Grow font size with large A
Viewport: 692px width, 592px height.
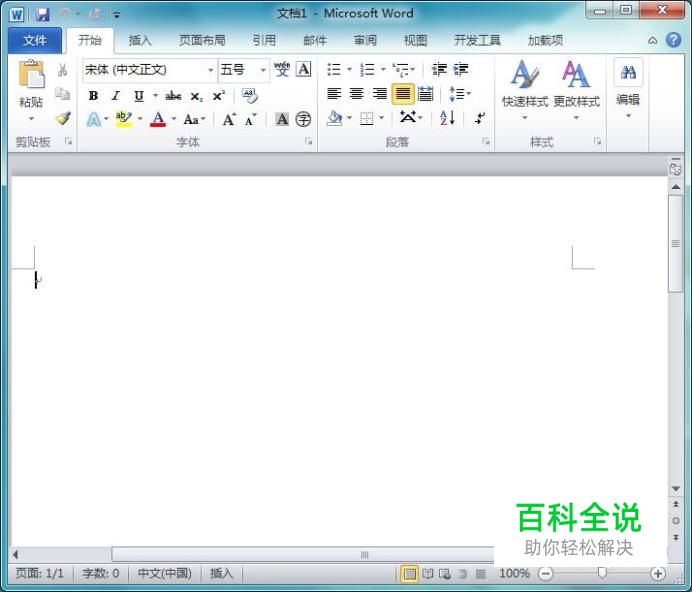[x=229, y=120]
